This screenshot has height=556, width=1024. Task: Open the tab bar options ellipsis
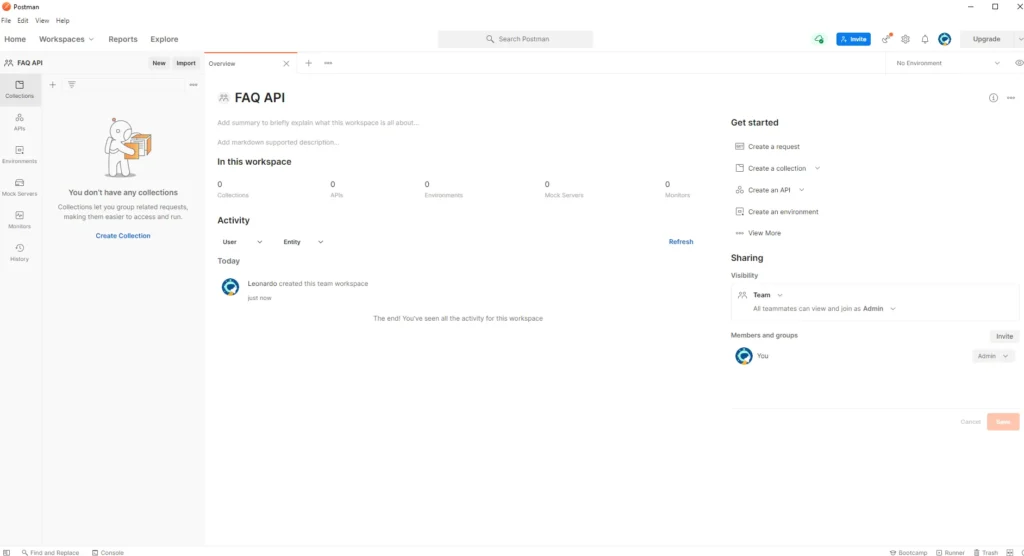click(x=328, y=63)
